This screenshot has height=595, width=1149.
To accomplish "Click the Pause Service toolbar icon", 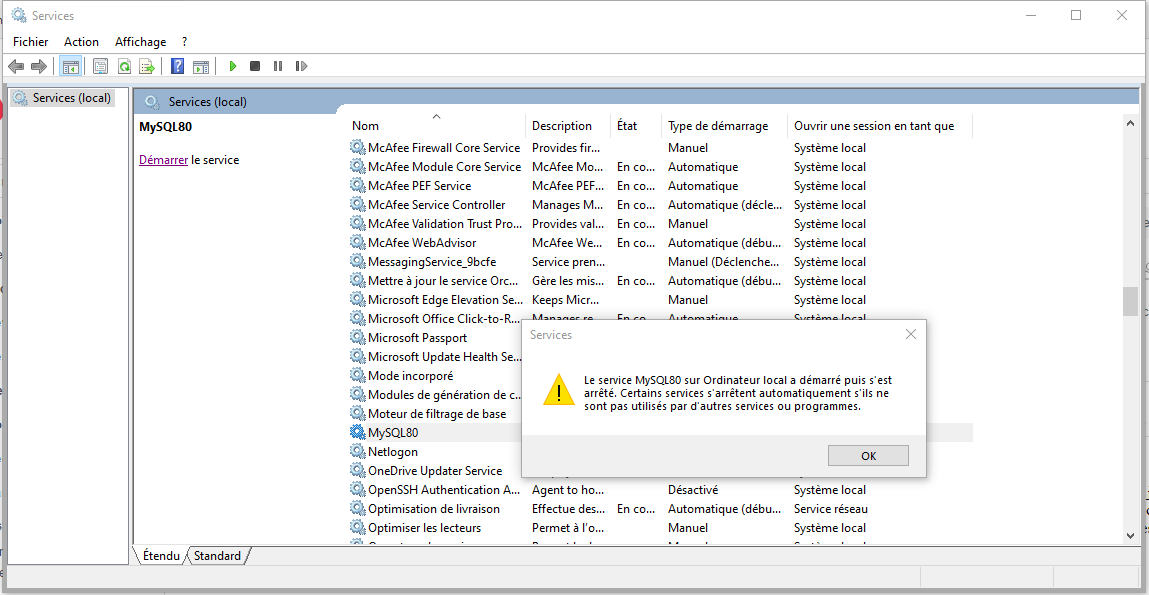I will pyautogui.click(x=278, y=66).
